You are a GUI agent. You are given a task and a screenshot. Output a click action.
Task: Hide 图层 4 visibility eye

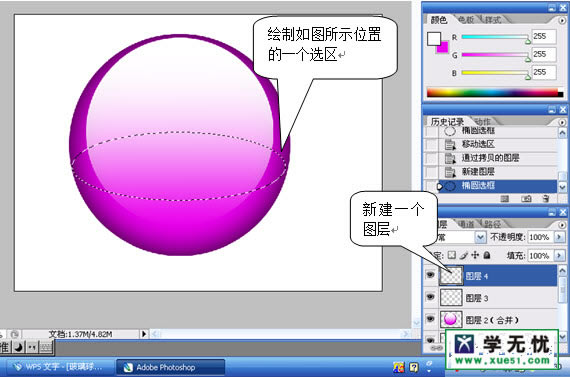coord(430,275)
